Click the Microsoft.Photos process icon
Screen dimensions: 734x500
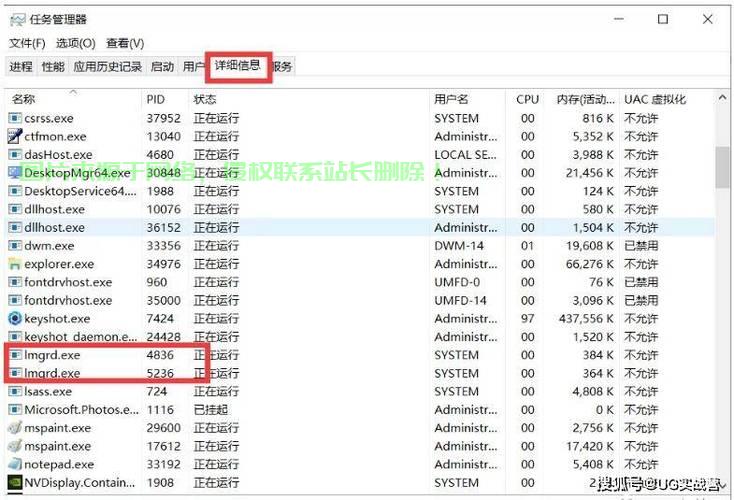coord(15,410)
